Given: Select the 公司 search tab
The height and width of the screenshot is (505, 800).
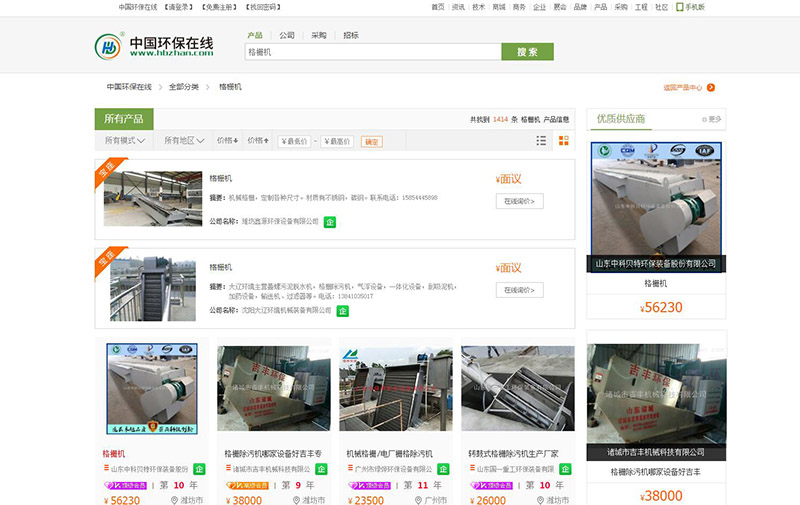Looking at the screenshot, I should [287, 35].
